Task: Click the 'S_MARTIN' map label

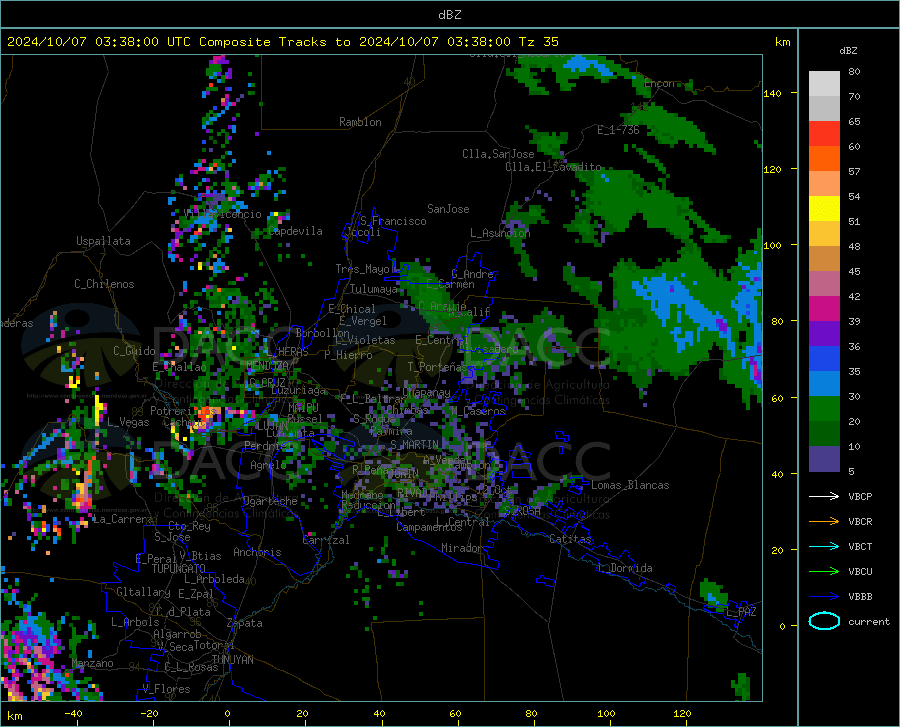Action: click(414, 445)
